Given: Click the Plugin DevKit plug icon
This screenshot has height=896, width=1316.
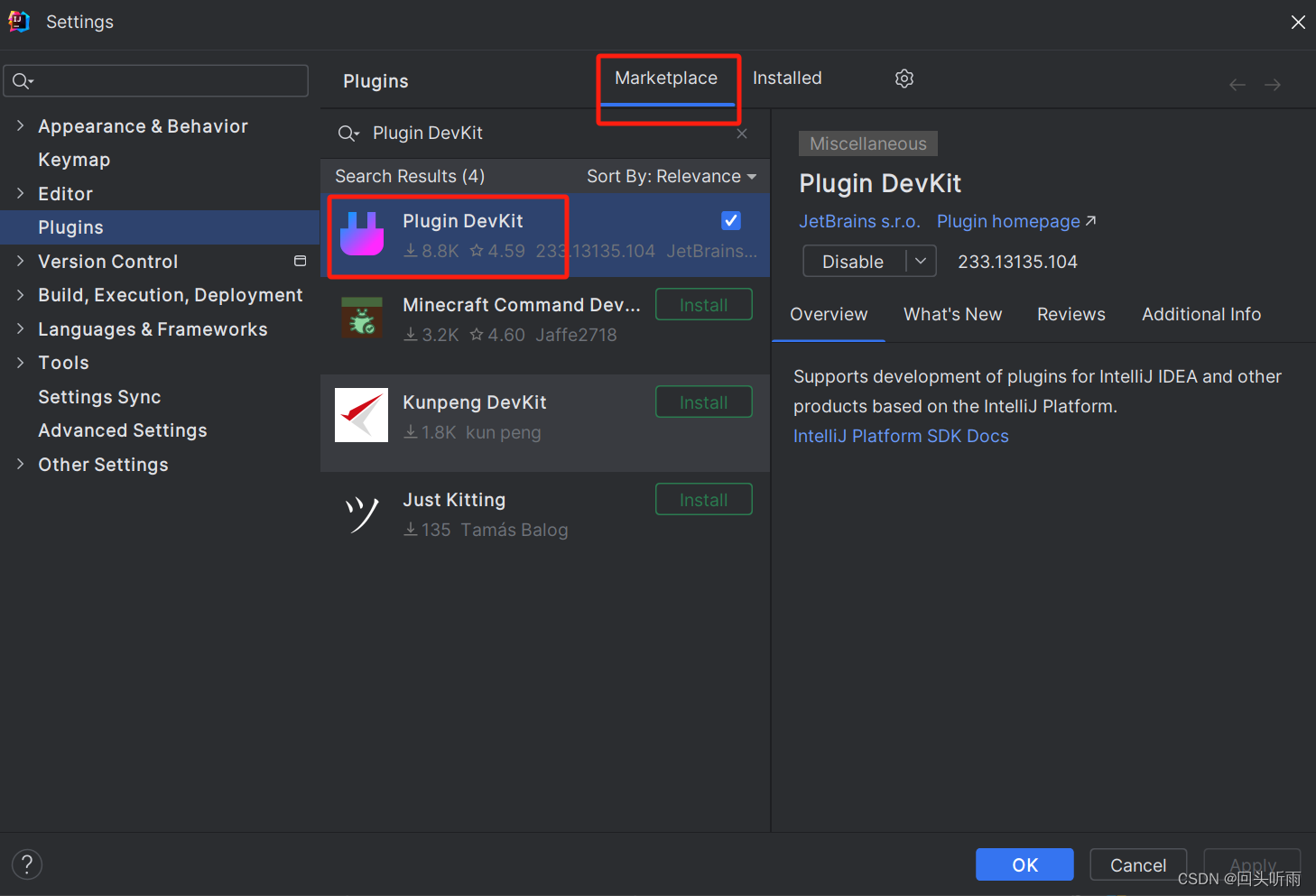Looking at the screenshot, I should pos(362,235).
